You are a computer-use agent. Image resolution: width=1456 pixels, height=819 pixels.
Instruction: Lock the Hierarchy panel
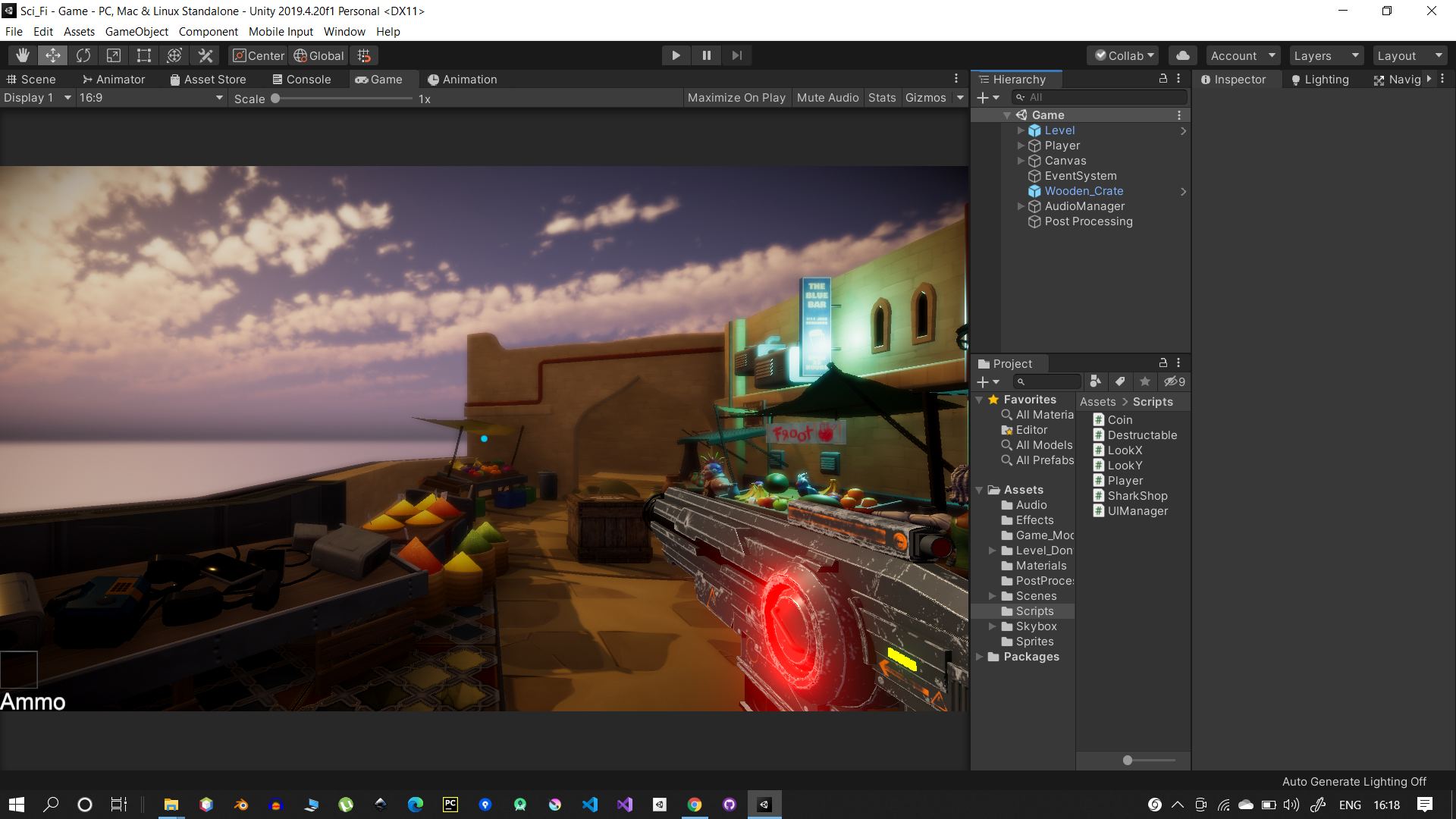pos(1163,79)
